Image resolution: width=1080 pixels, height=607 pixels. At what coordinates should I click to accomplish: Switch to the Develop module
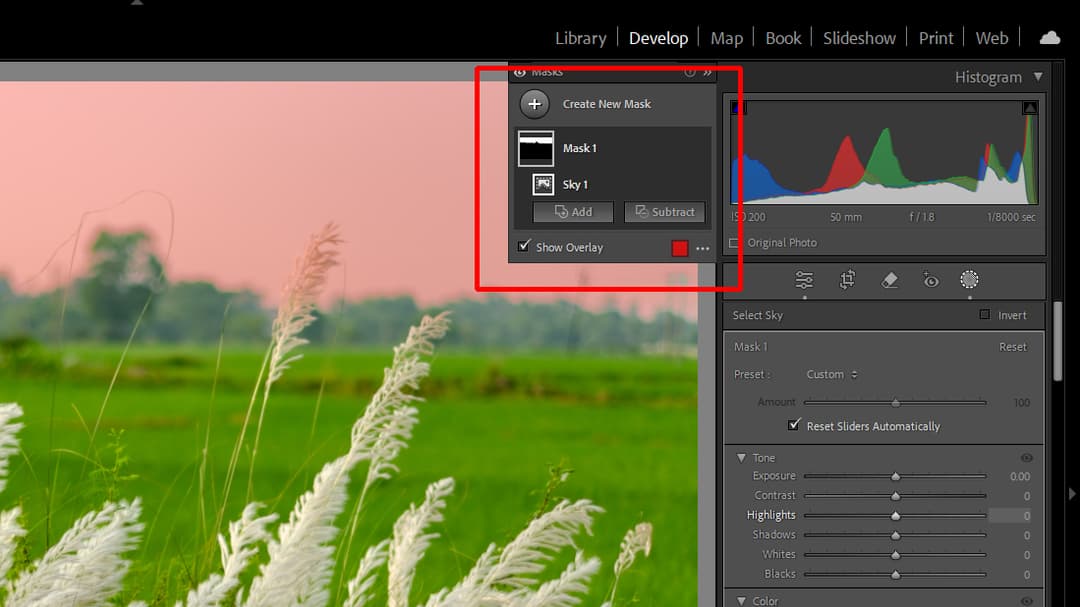pyautogui.click(x=658, y=38)
